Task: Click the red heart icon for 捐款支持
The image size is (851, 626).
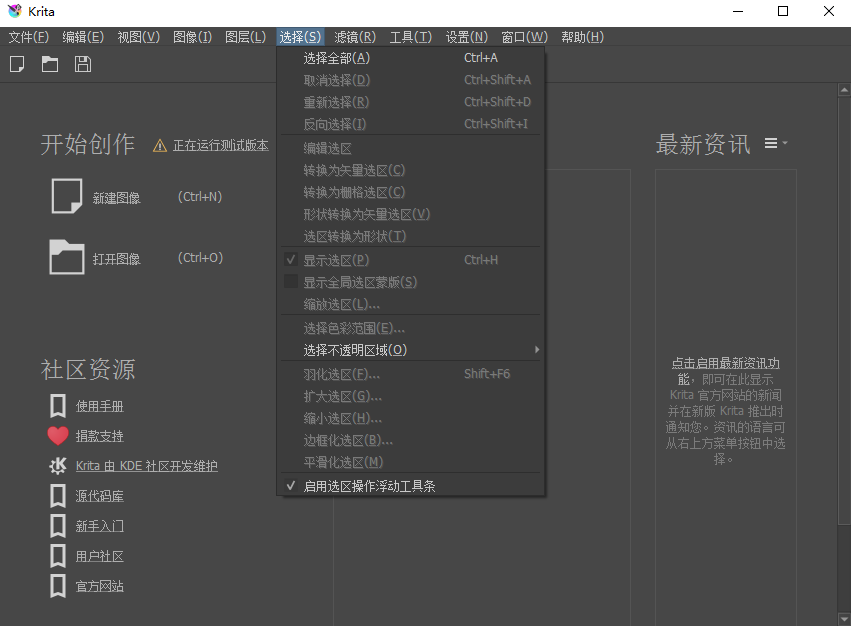Action: click(58, 436)
